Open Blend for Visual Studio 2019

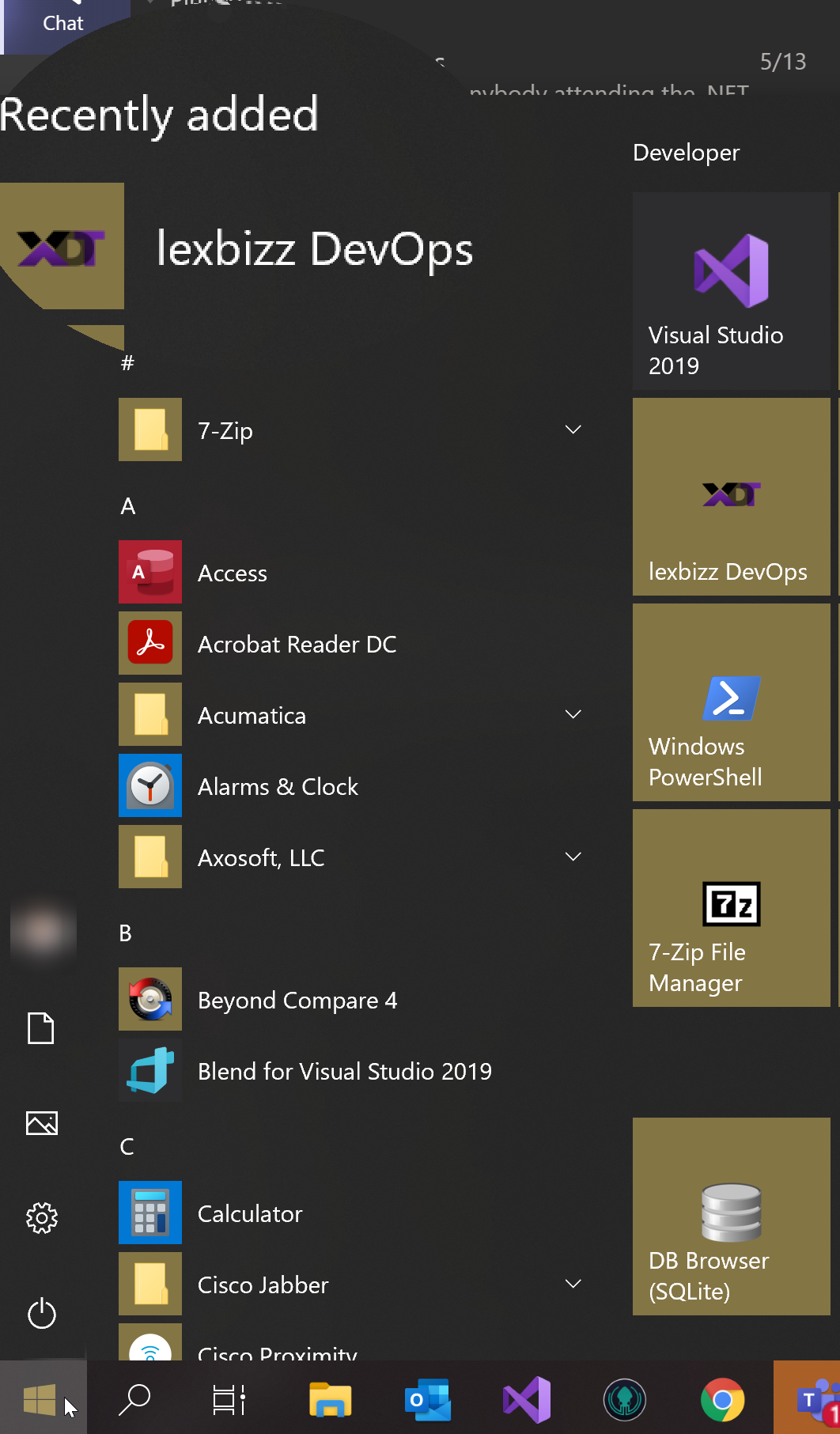344,1071
